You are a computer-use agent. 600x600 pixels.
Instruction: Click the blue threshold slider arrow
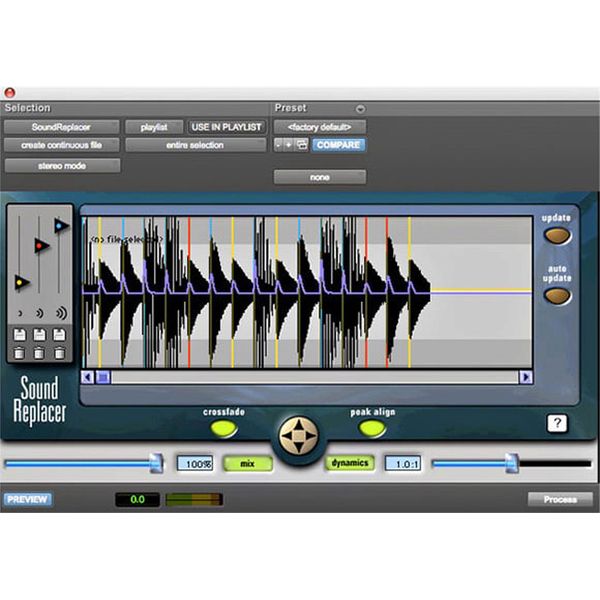61,226
